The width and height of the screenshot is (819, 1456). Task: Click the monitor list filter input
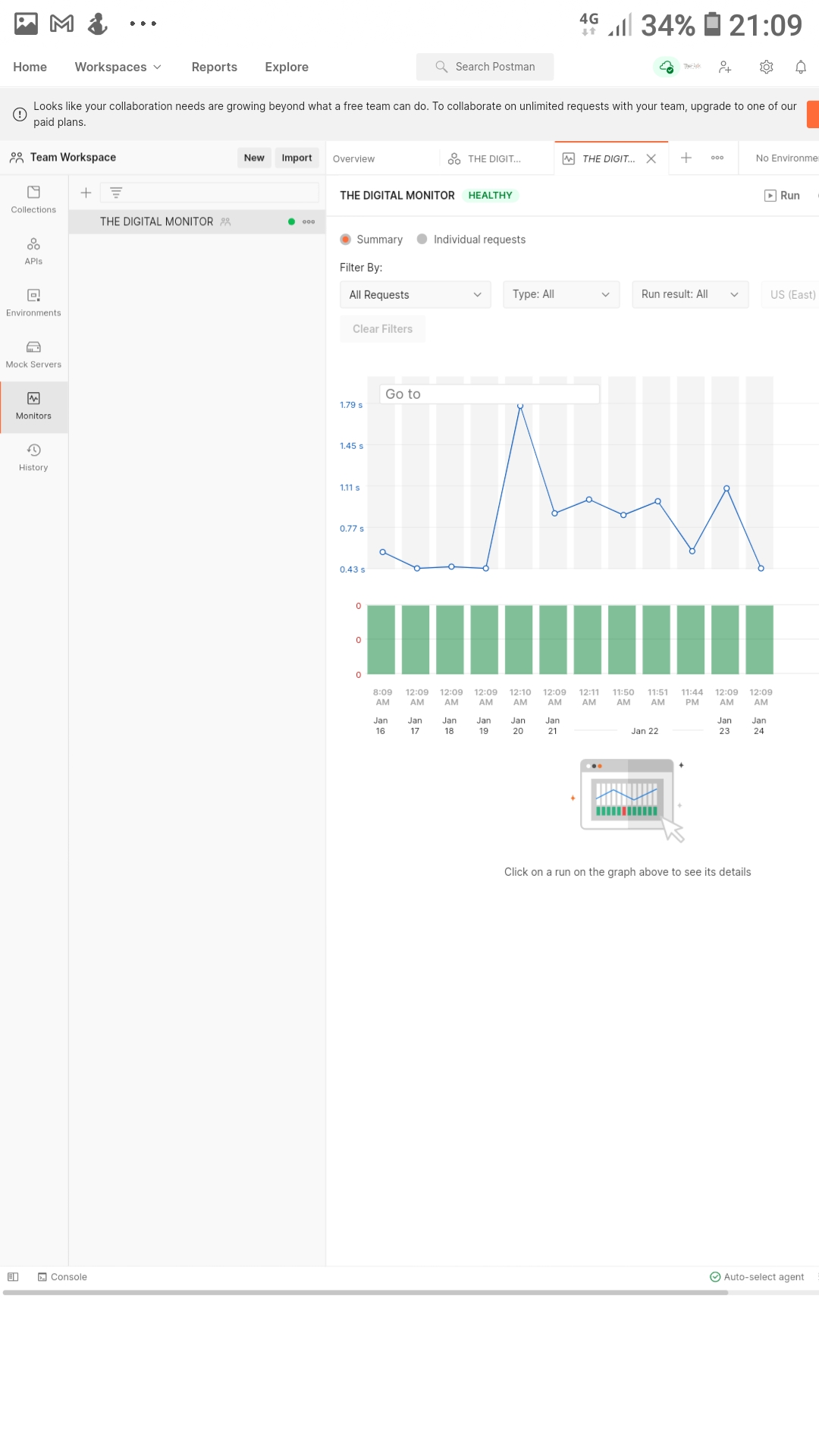[x=211, y=193]
